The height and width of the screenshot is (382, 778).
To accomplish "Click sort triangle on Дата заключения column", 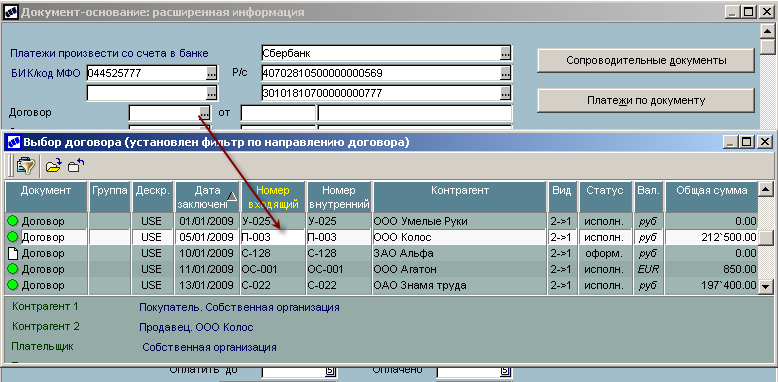I will point(232,196).
